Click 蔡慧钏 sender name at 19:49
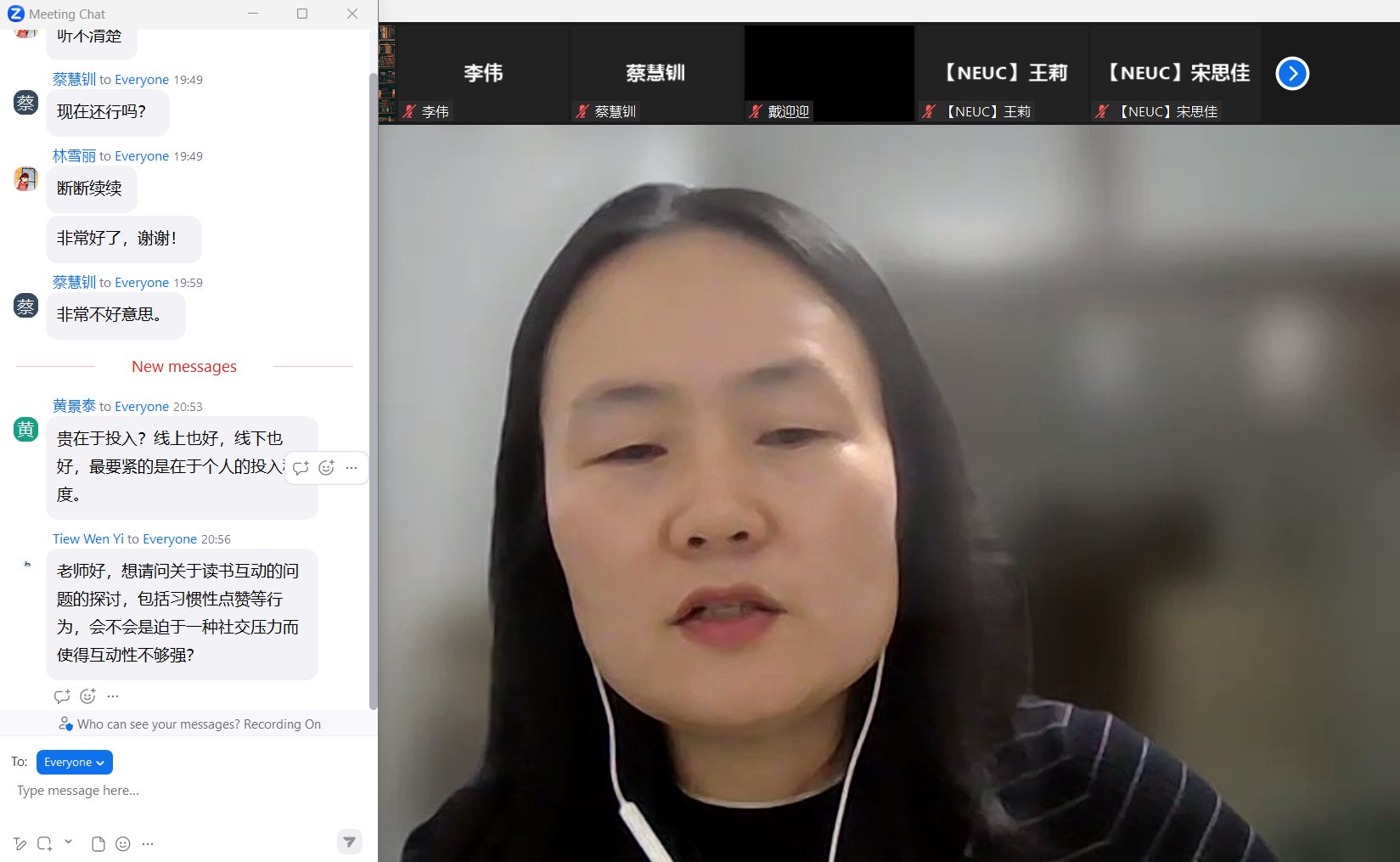Image resolution: width=1400 pixels, height=862 pixels. [75, 79]
